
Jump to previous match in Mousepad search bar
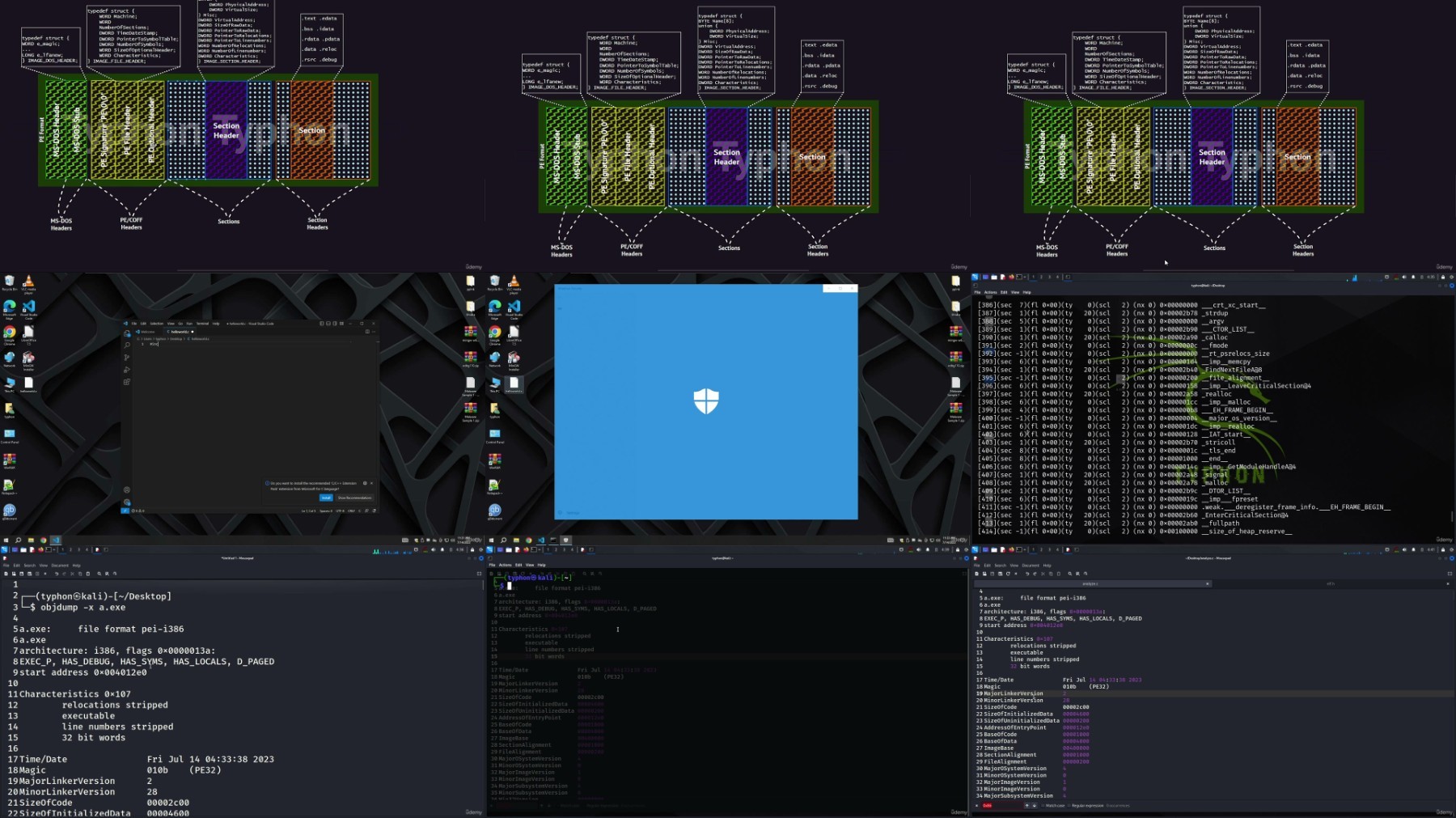[x=1027, y=806]
